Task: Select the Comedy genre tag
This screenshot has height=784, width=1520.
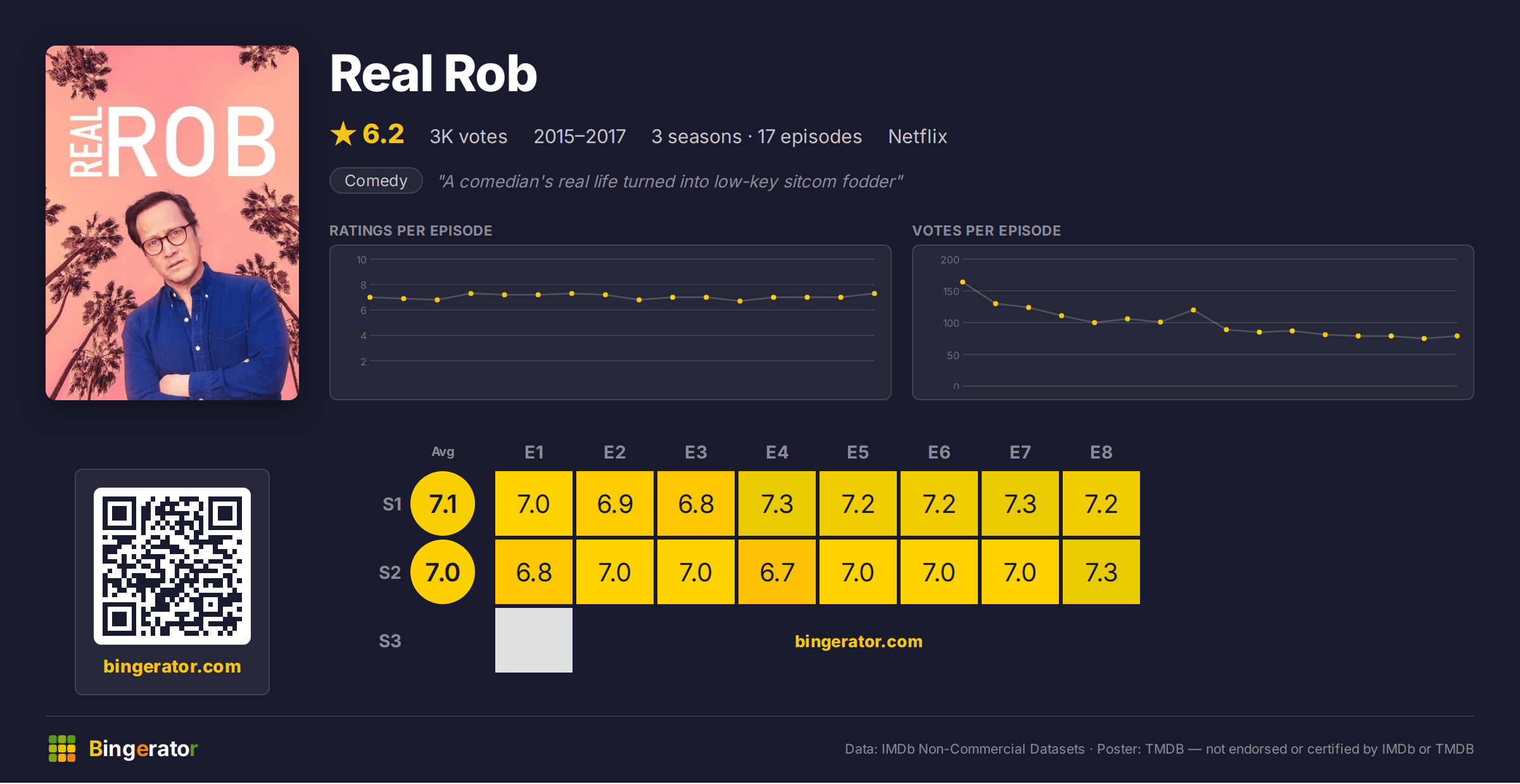Action: pyautogui.click(x=376, y=180)
